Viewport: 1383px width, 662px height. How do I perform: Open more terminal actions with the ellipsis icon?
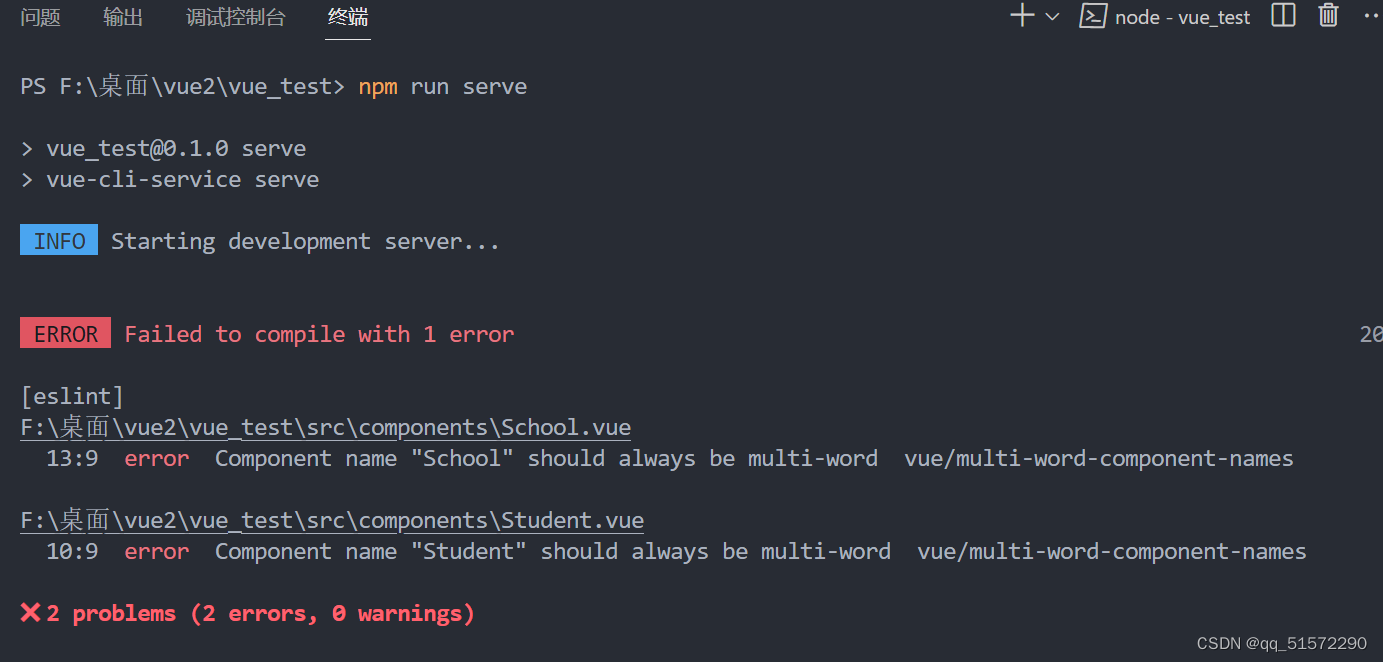point(1372,14)
